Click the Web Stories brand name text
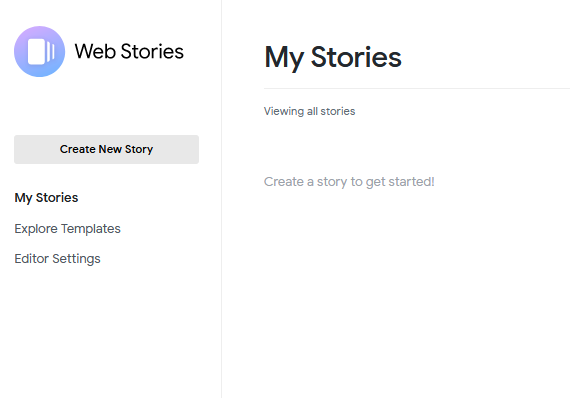 [x=129, y=51]
